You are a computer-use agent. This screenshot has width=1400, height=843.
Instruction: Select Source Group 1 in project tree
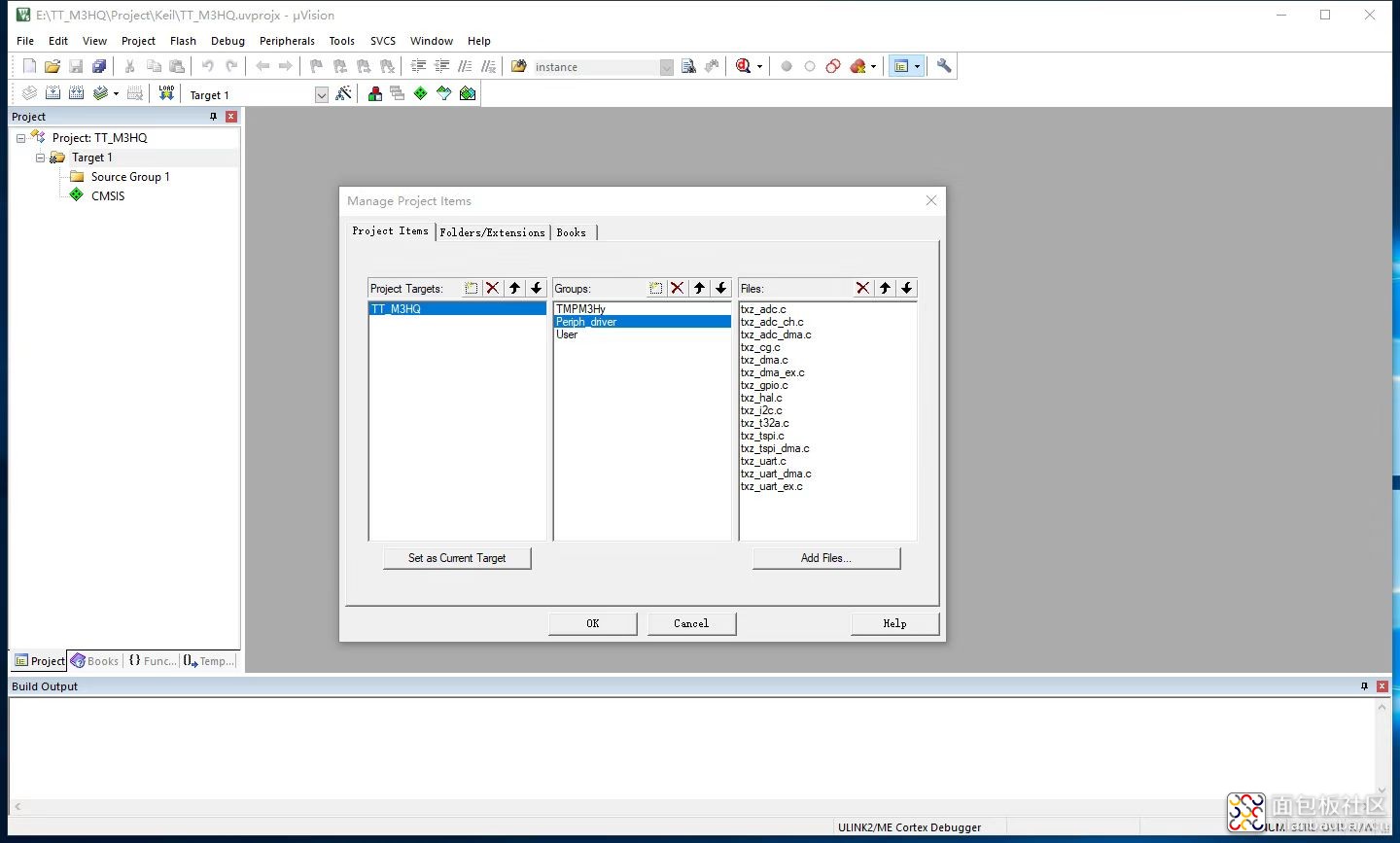point(130,177)
